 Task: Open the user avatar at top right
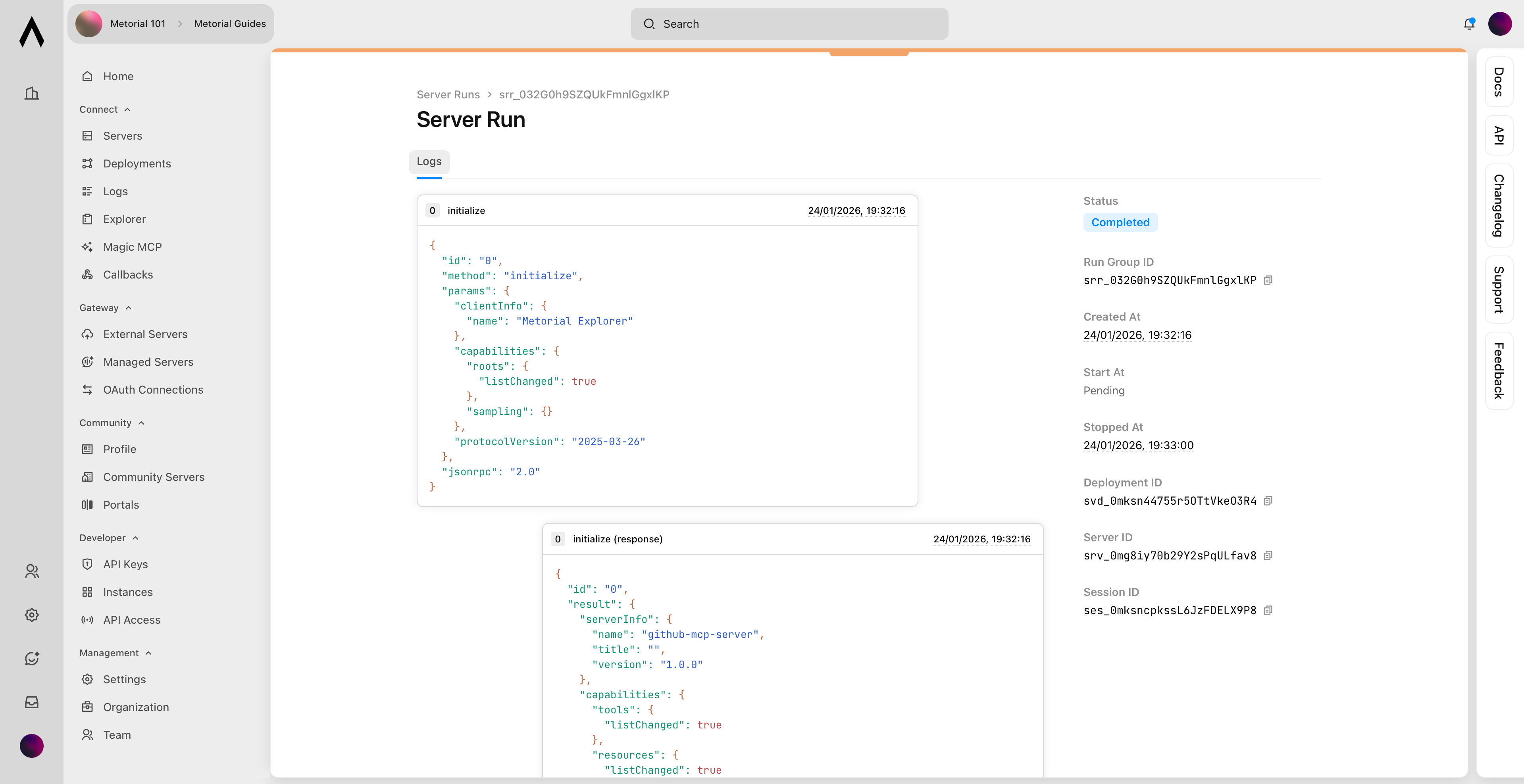[x=1500, y=24]
